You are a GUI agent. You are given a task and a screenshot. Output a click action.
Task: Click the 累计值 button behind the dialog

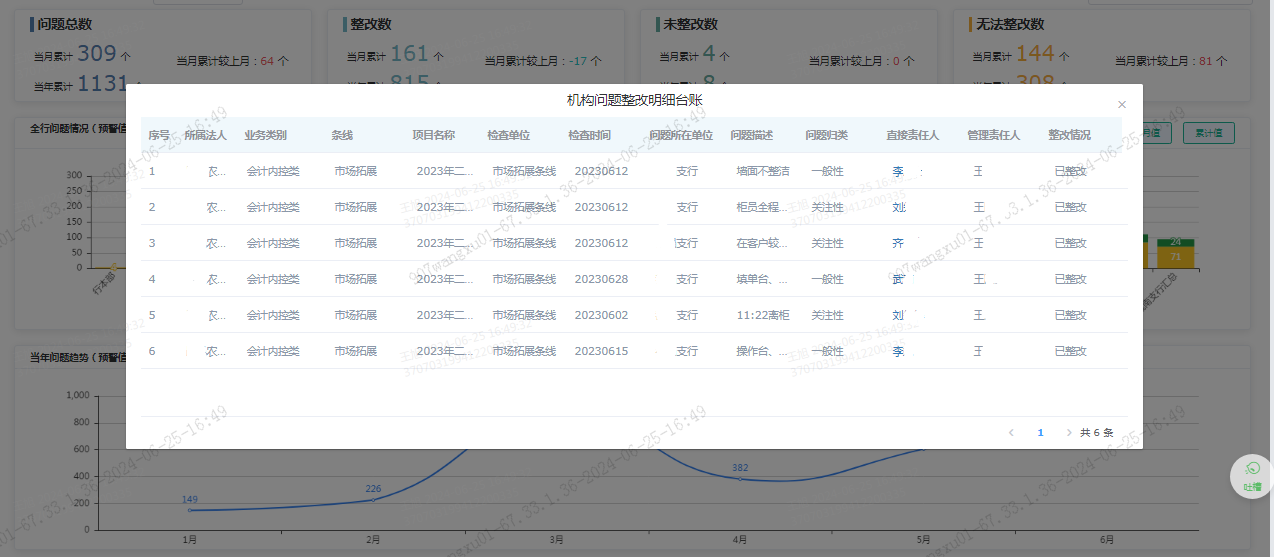click(1208, 132)
